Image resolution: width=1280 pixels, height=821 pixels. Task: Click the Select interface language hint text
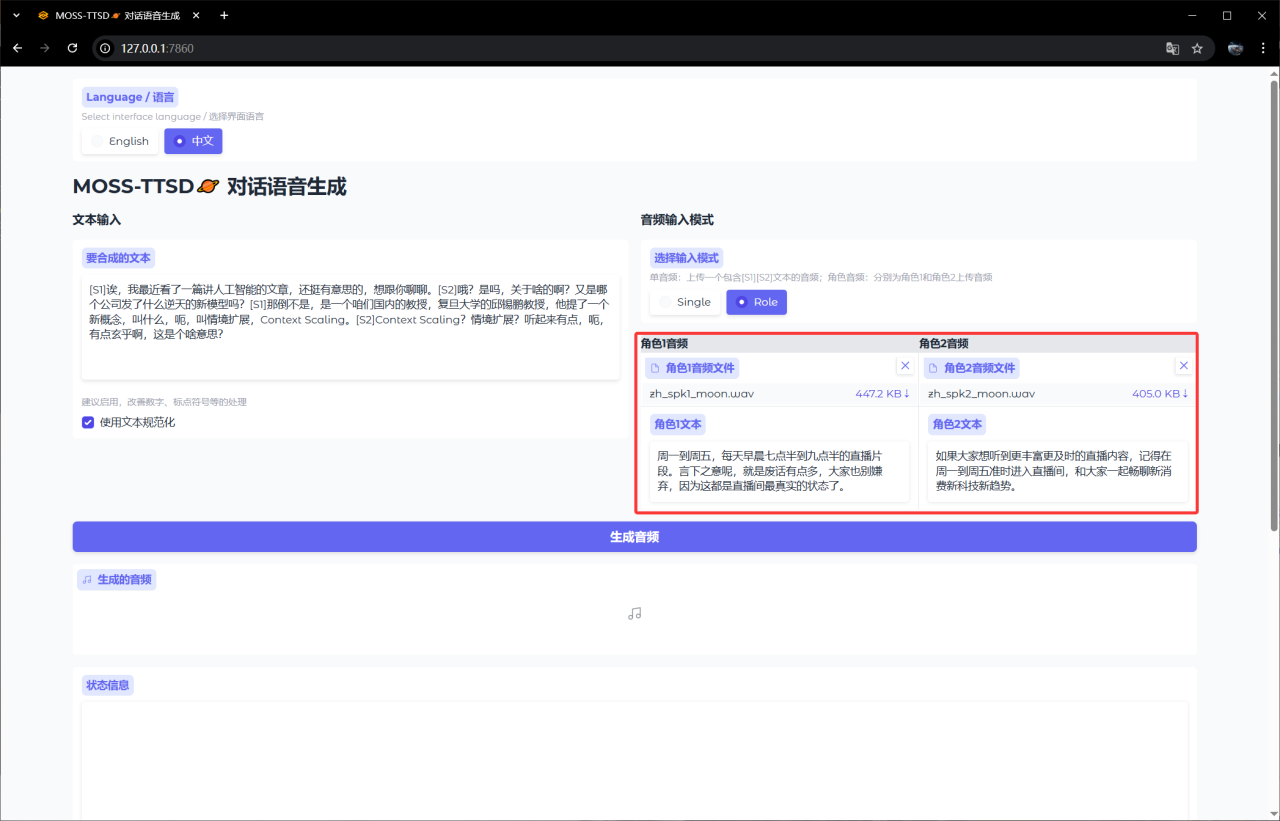tap(173, 116)
